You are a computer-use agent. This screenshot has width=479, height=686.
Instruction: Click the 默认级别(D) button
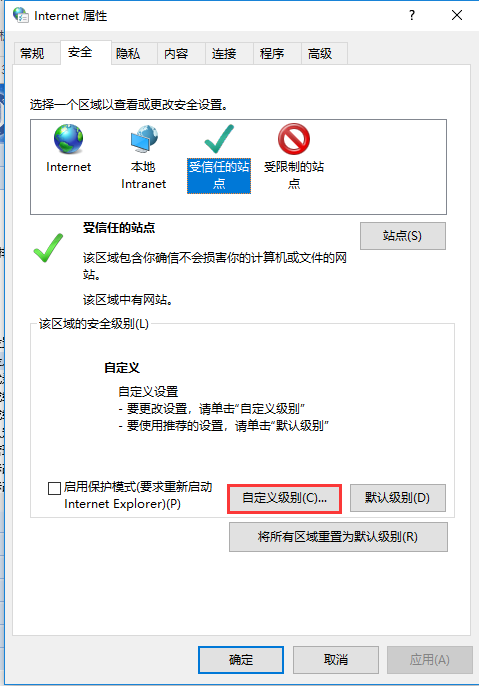pyautogui.click(x=398, y=498)
